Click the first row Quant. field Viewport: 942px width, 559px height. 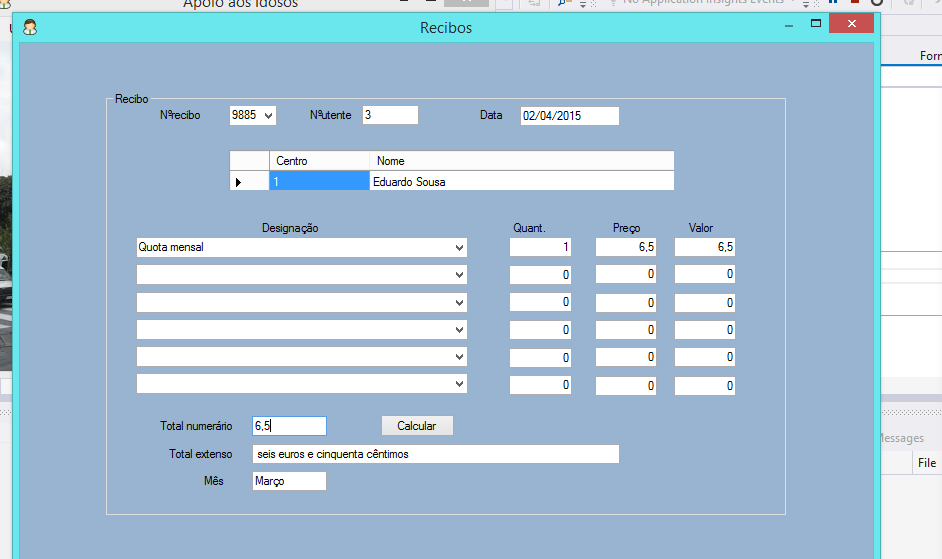click(540, 247)
